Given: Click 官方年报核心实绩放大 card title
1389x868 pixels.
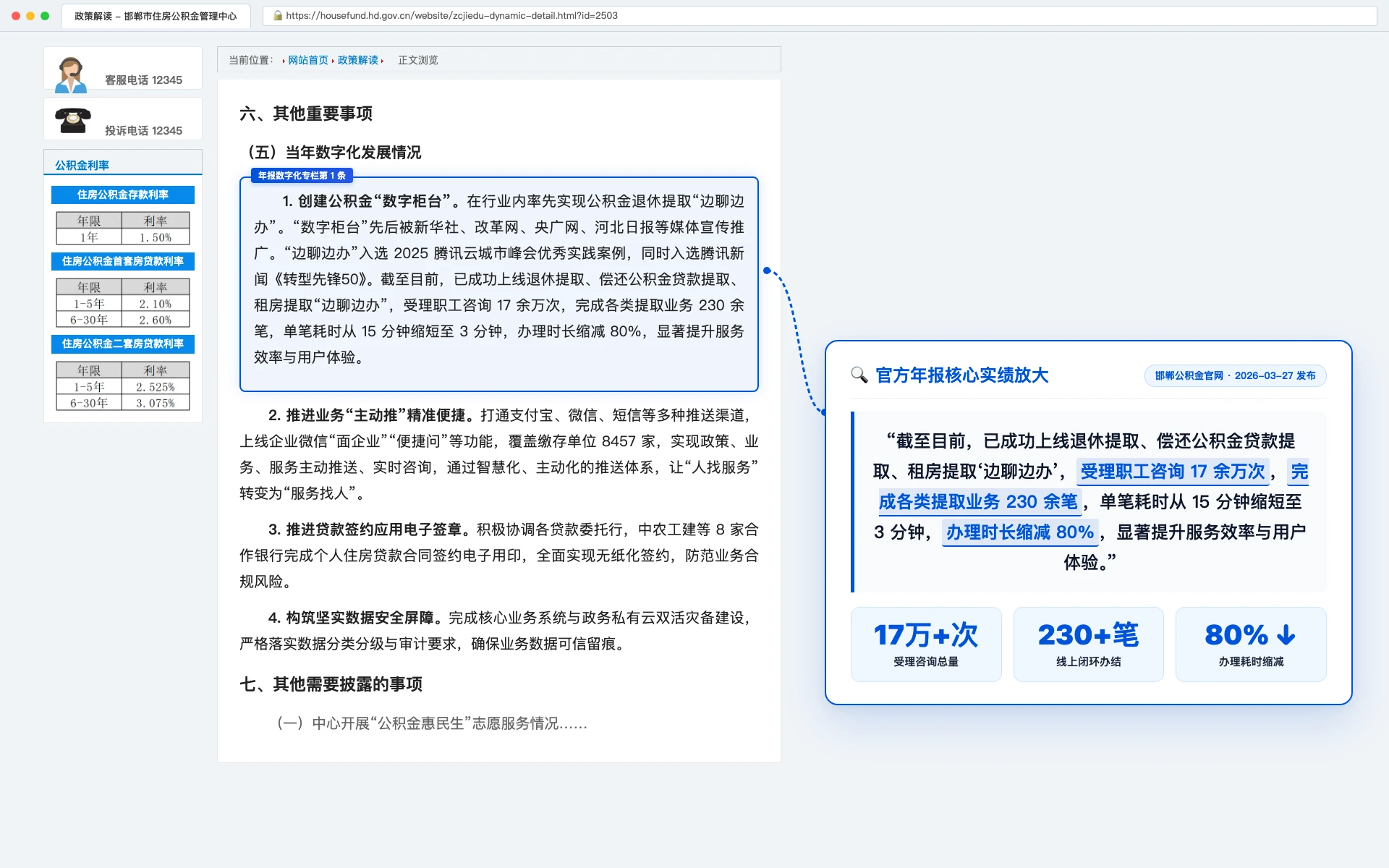Looking at the screenshot, I should pyautogui.click(x=962, y=375).
